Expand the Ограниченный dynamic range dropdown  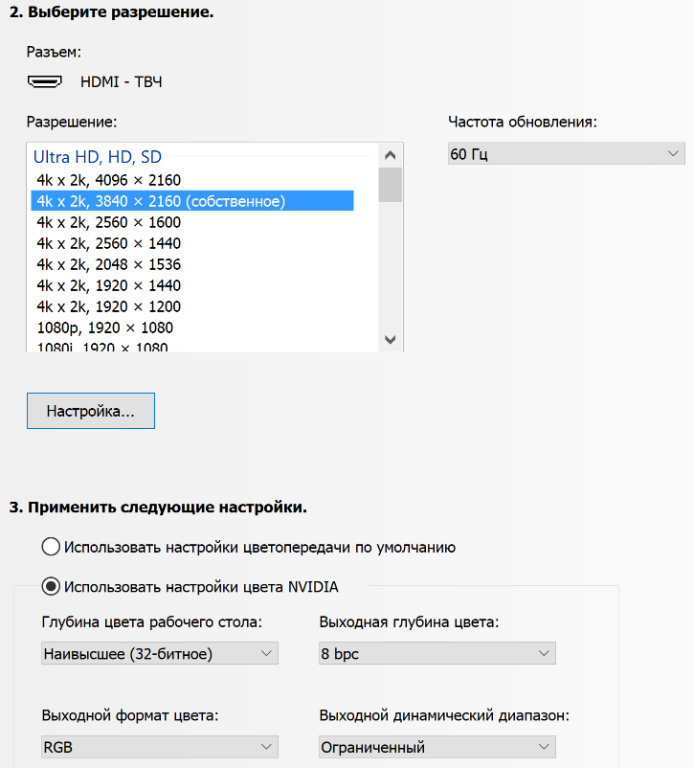(x=436, y=747)
